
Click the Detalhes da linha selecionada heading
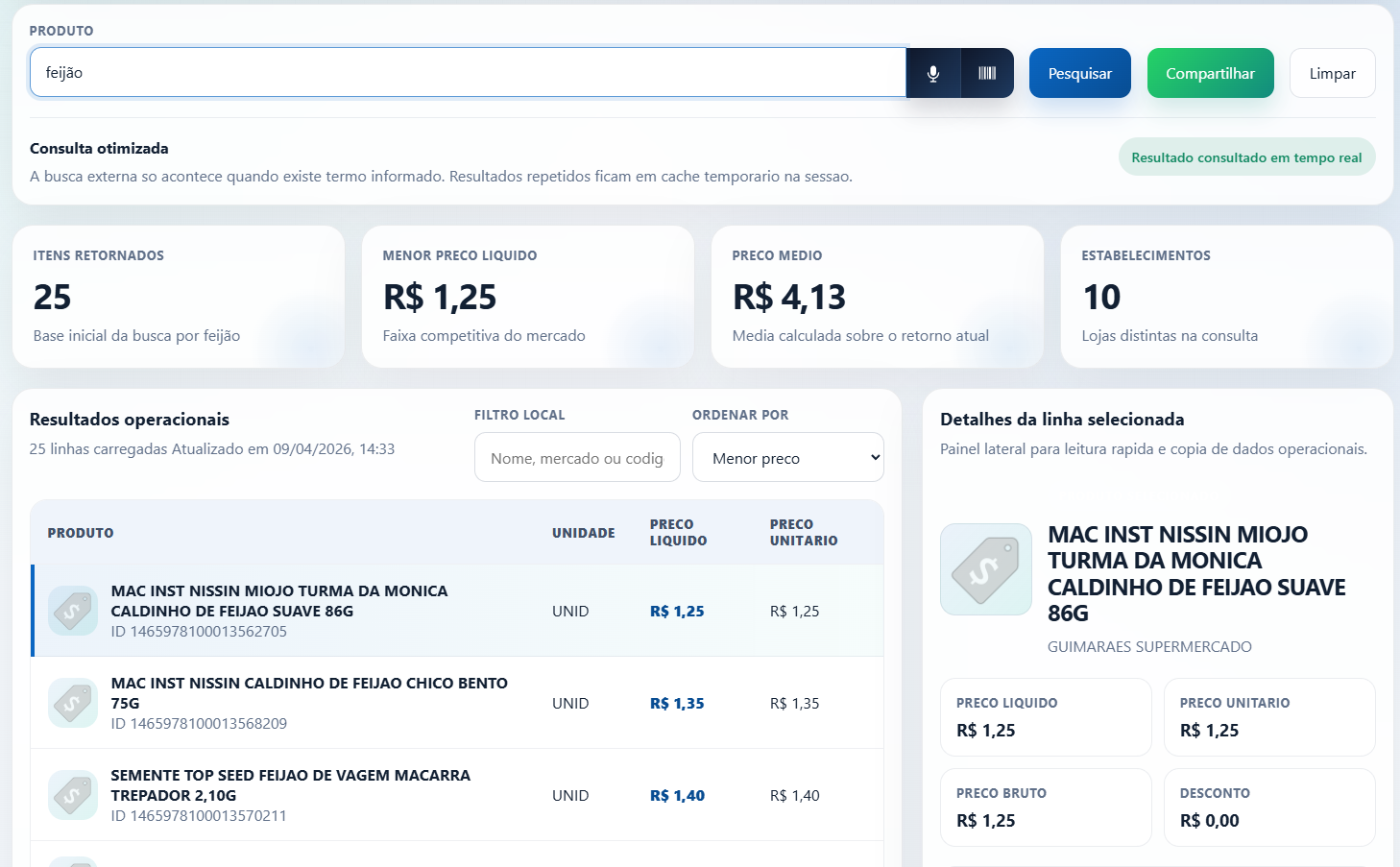[1062, 420]
